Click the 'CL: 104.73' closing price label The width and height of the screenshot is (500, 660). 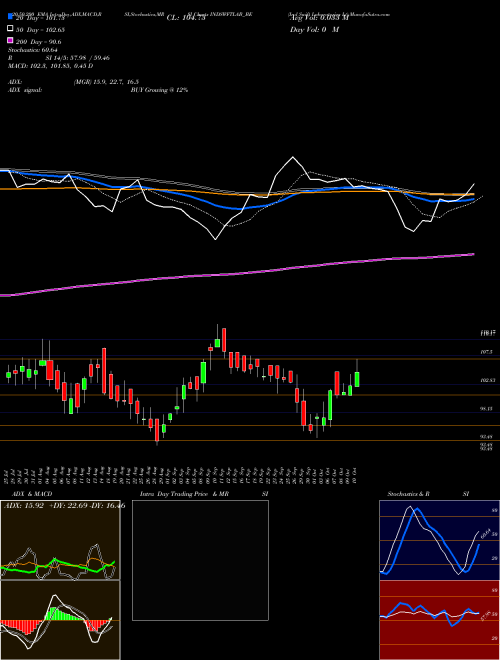tap(186, 18)
